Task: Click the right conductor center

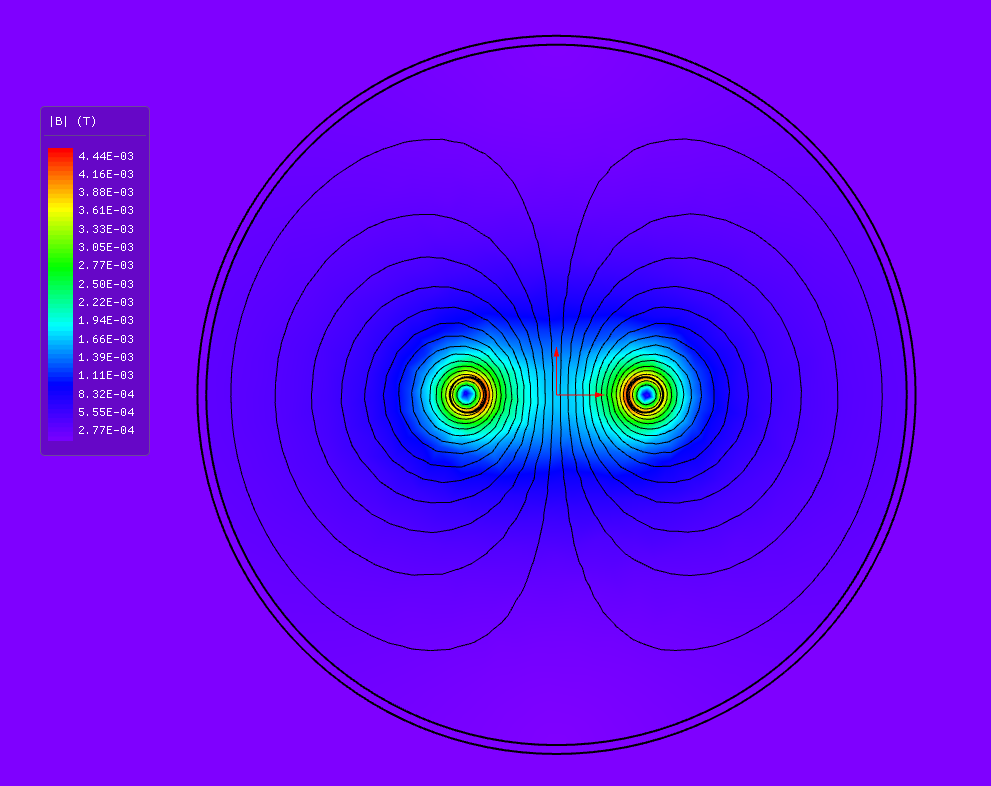Action: 646,395
